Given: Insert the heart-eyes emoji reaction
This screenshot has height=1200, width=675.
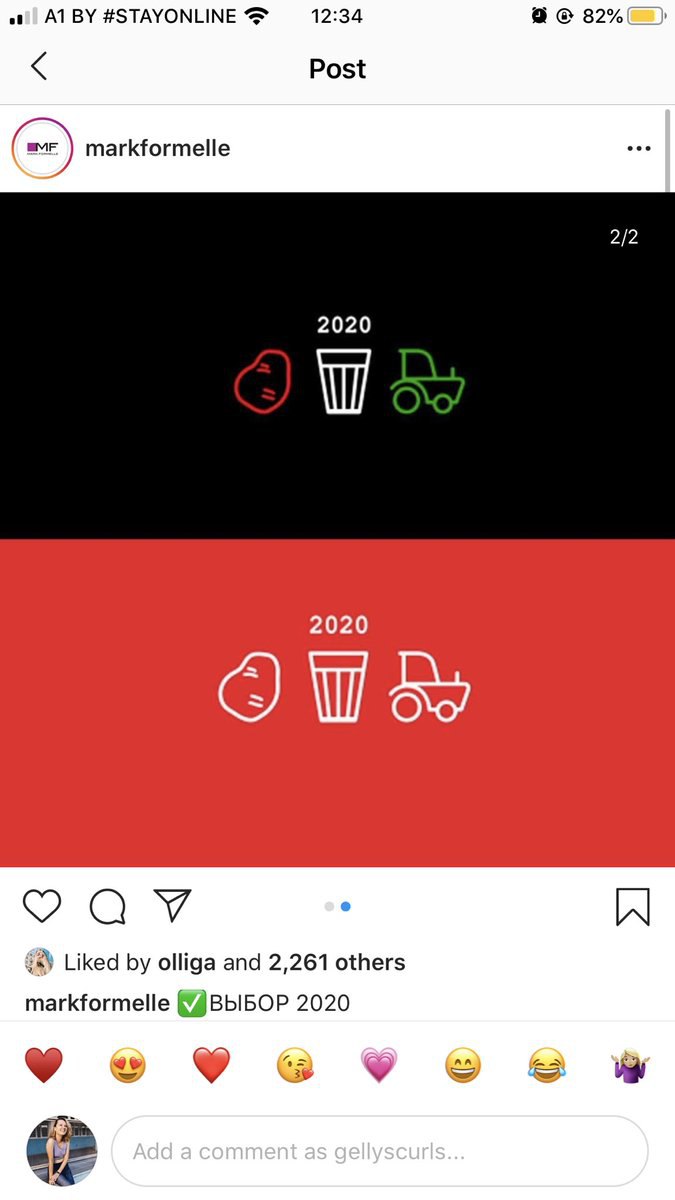Looking at the screenshot, I should (127, 1065).
